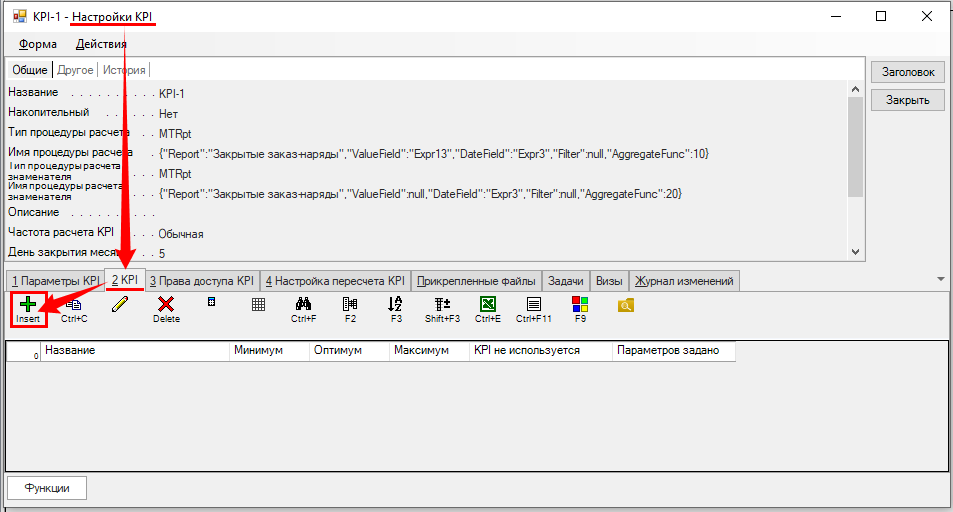Viewport: 953px width, 512px height.
Task: Expand the tab overflow arrow at right
Action: (x=941, y=279)
